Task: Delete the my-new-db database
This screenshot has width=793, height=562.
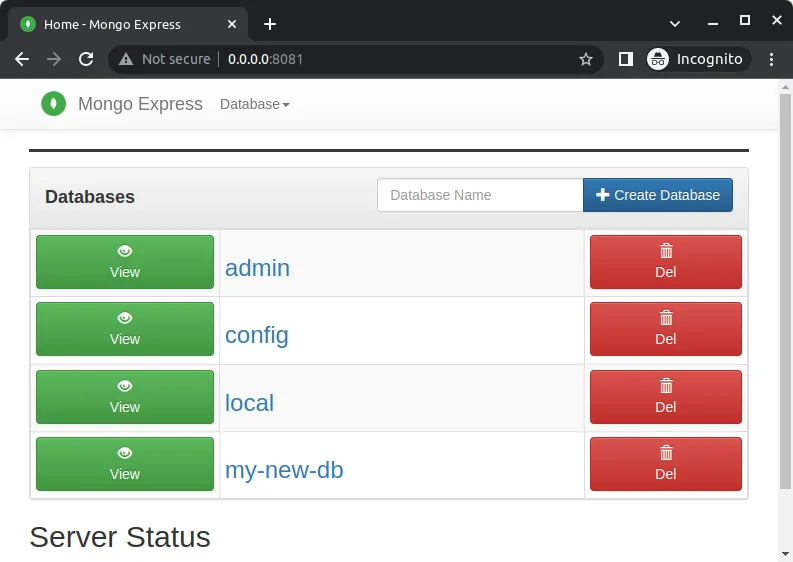Action: [x=666, y=464]
